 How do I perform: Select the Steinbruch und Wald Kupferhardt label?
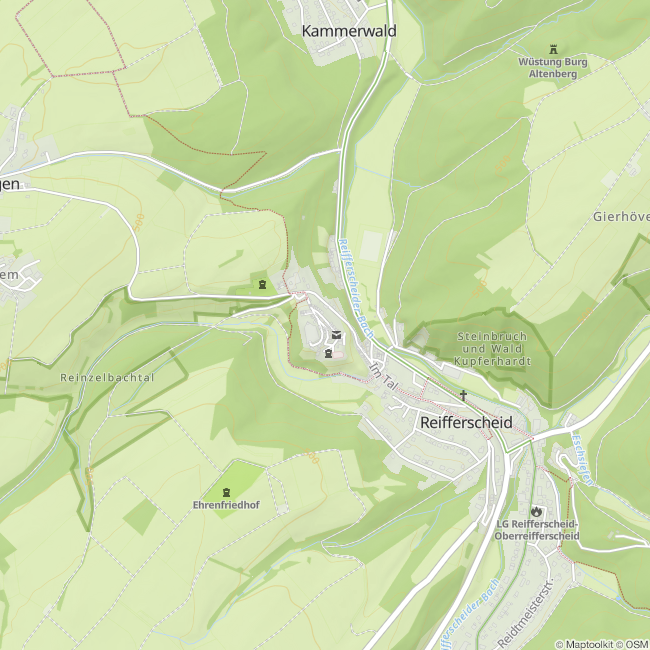pyautogui.click(x=492, y=349)
